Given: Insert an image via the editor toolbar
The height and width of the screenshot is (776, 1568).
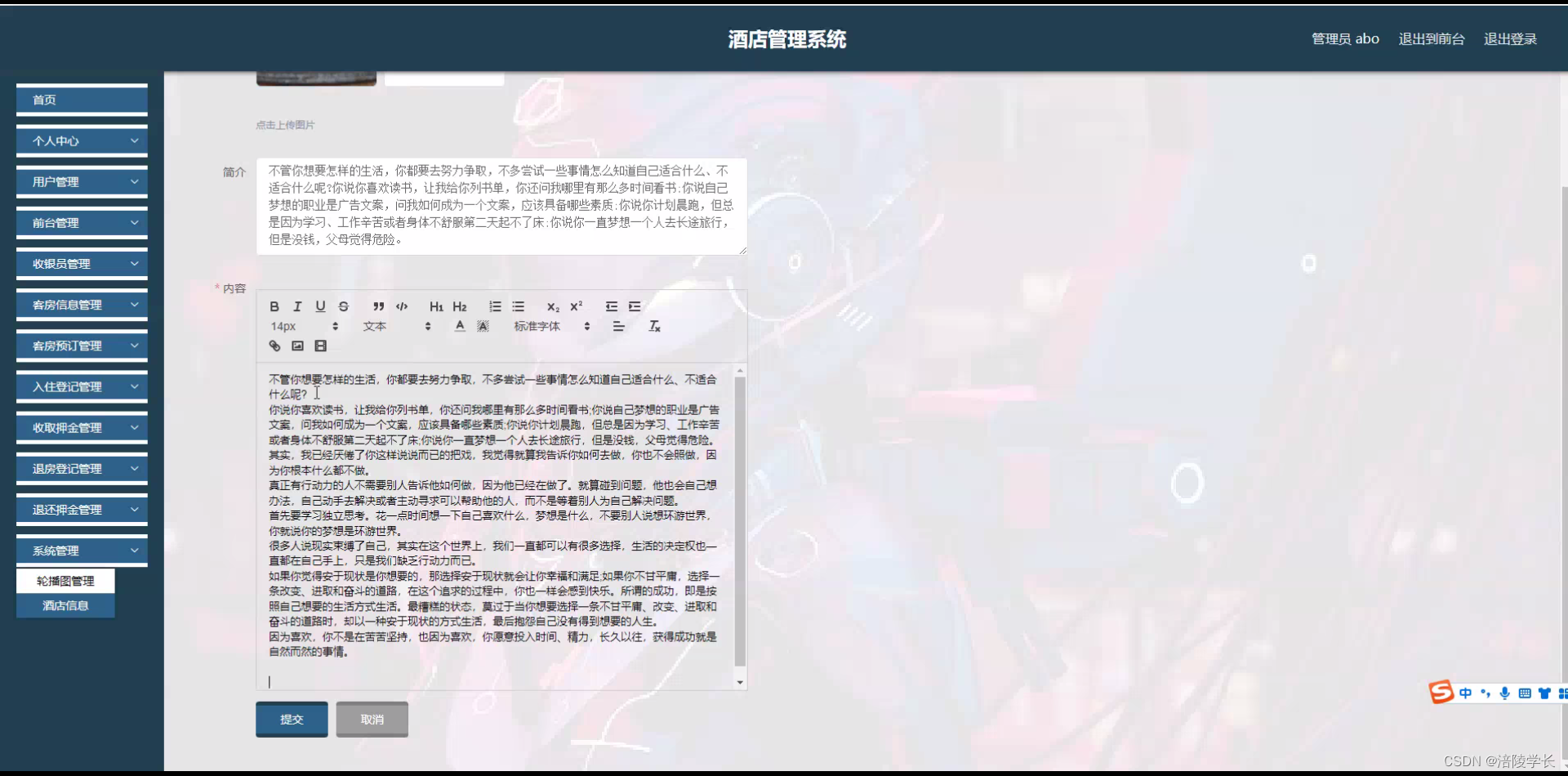Looking at the screenshot, I should click(x=297, y=346).
